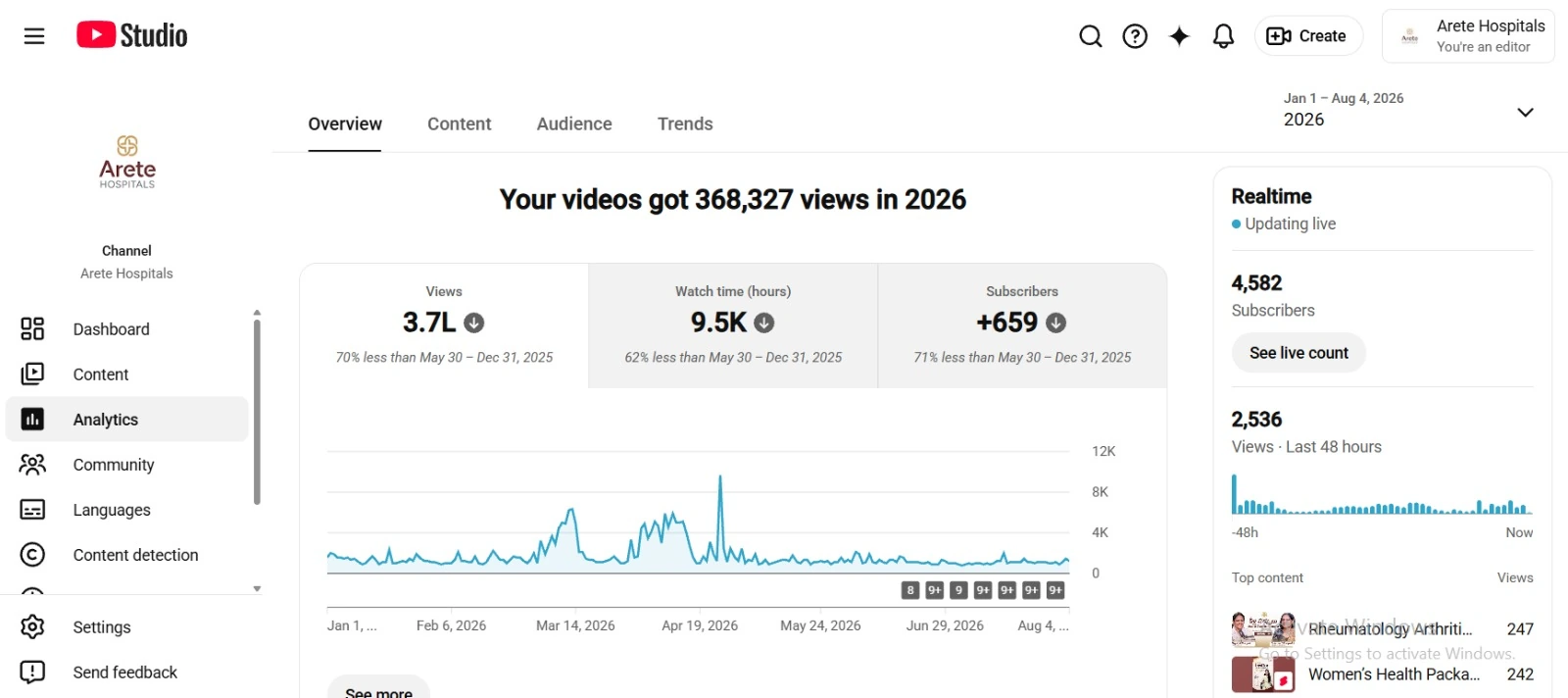Viewport: 1568px width, 698px height.
Task: Click the chart marker labeled 9
Action: pos(958,590)
